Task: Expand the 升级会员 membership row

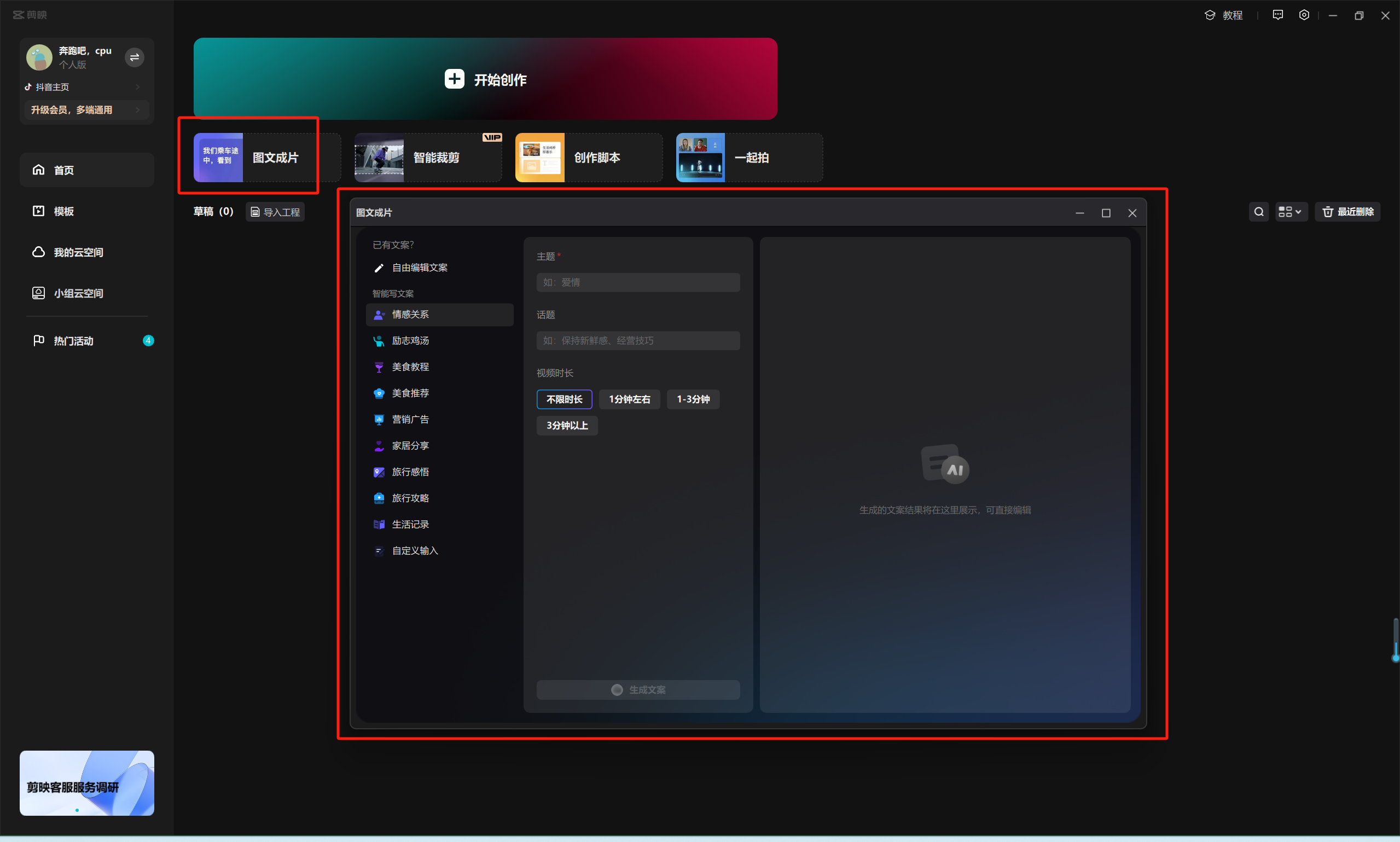Action: (x=86, y=110)
